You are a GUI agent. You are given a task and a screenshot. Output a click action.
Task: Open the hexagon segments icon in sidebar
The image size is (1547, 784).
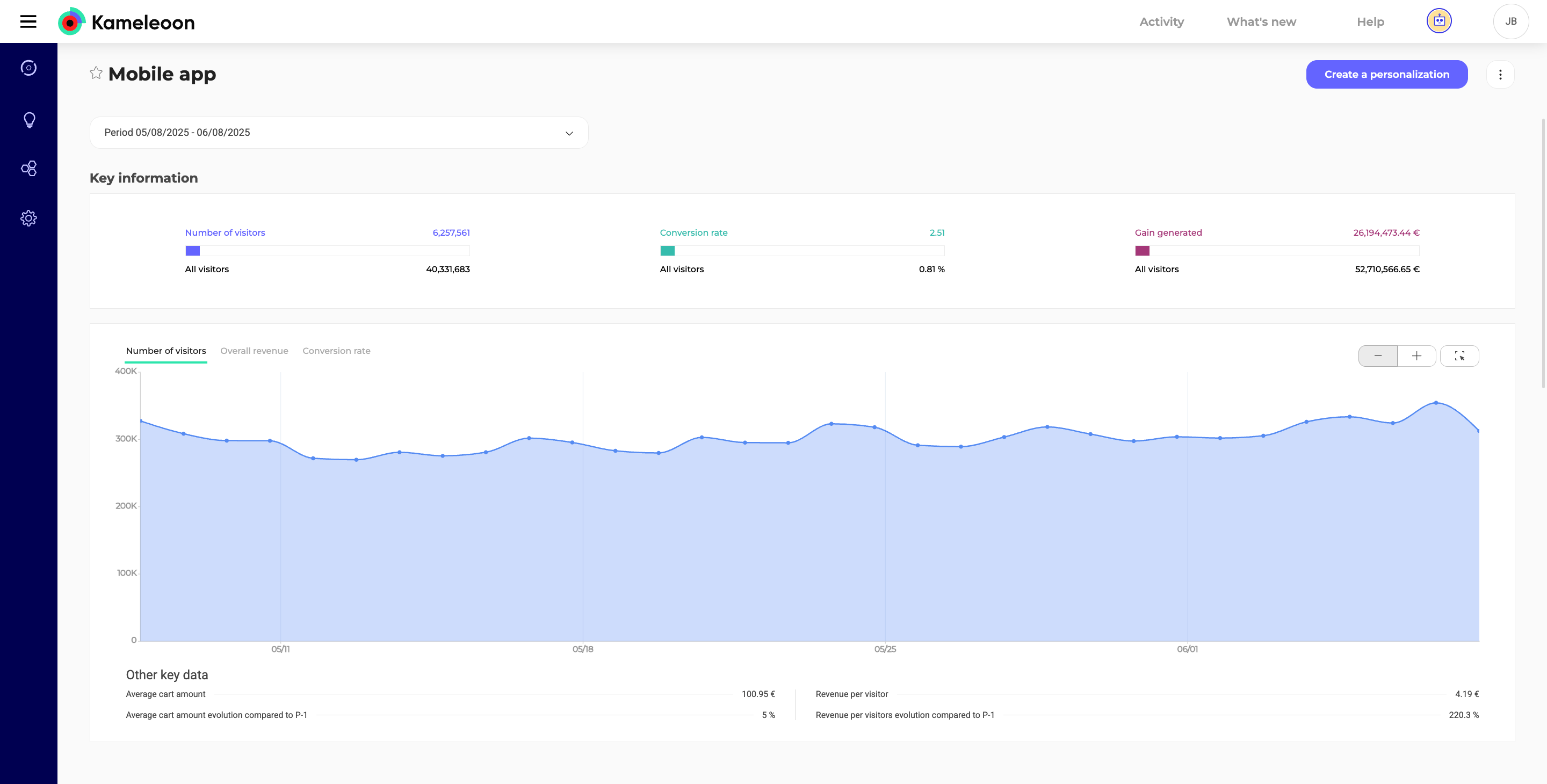(x=28, y=168)
